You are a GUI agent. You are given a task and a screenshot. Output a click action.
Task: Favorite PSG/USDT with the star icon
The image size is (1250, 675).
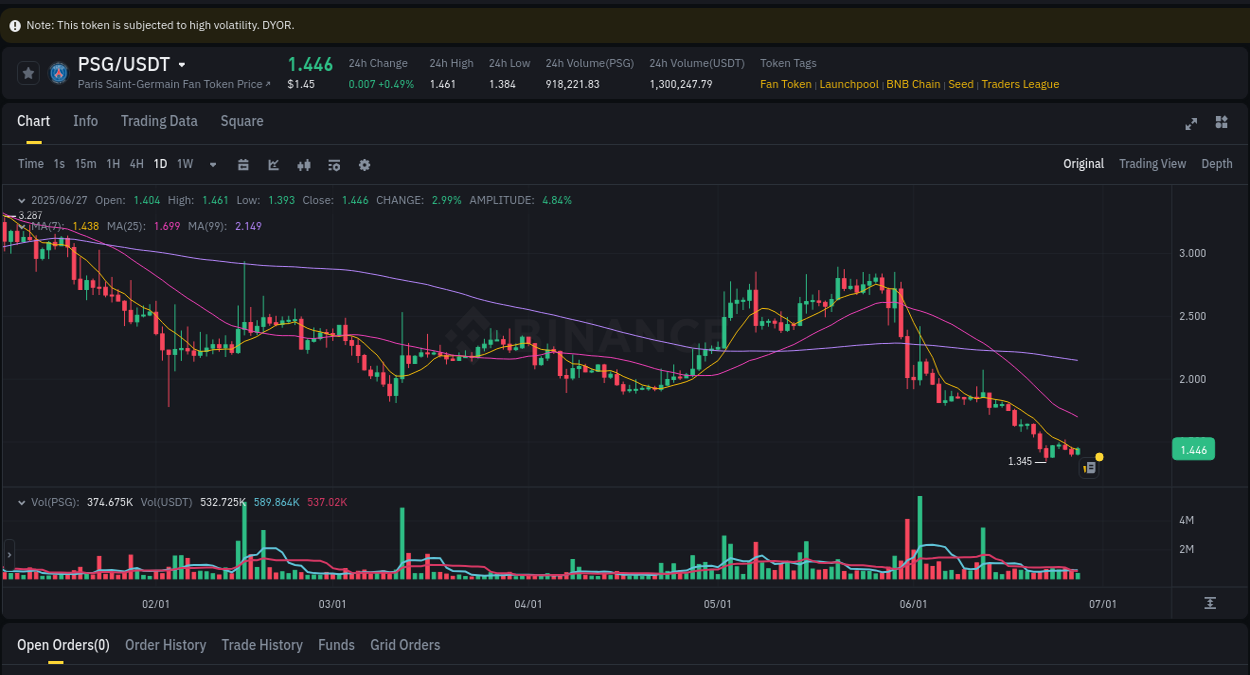[27, 72]
